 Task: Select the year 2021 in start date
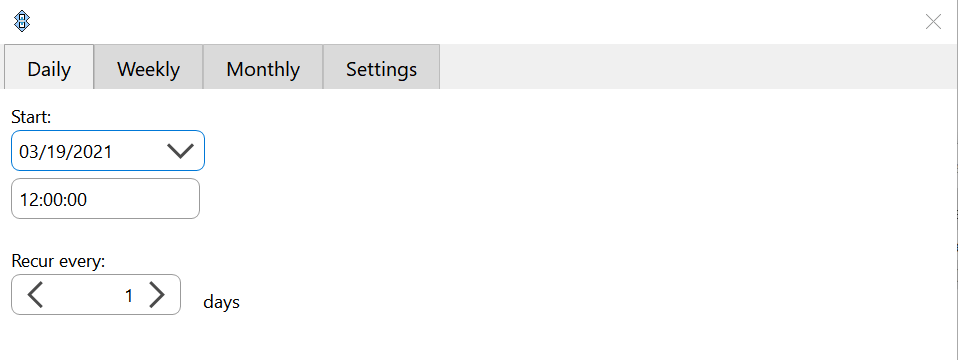tap(92, 151)
